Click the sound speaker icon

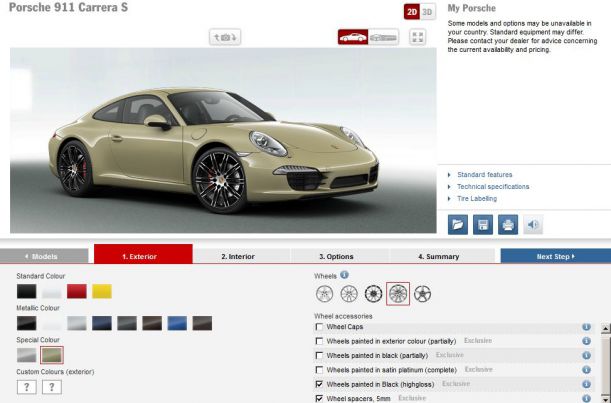tap(533, 224)
